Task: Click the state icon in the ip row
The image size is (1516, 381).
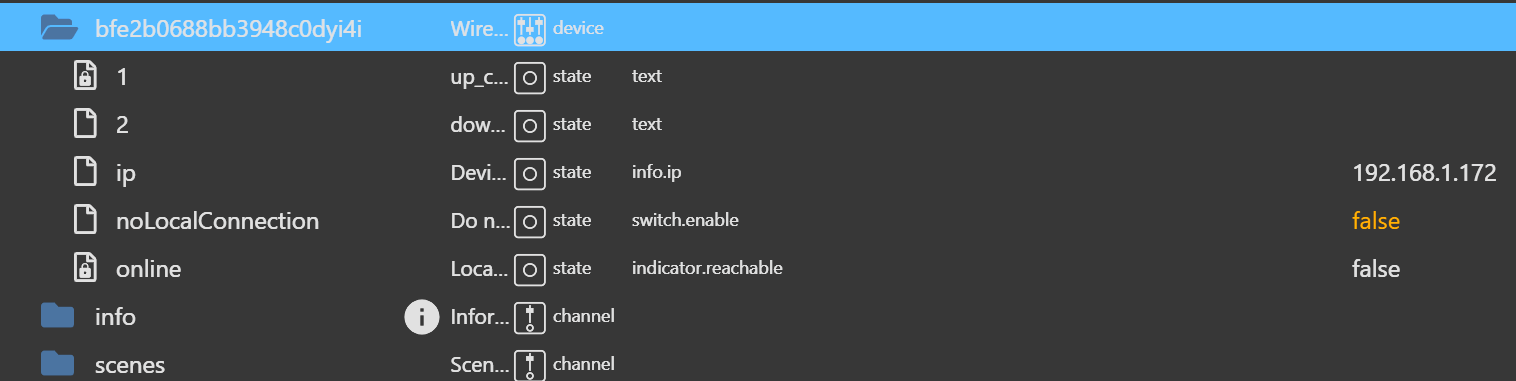Action: (x=530, y=173)
